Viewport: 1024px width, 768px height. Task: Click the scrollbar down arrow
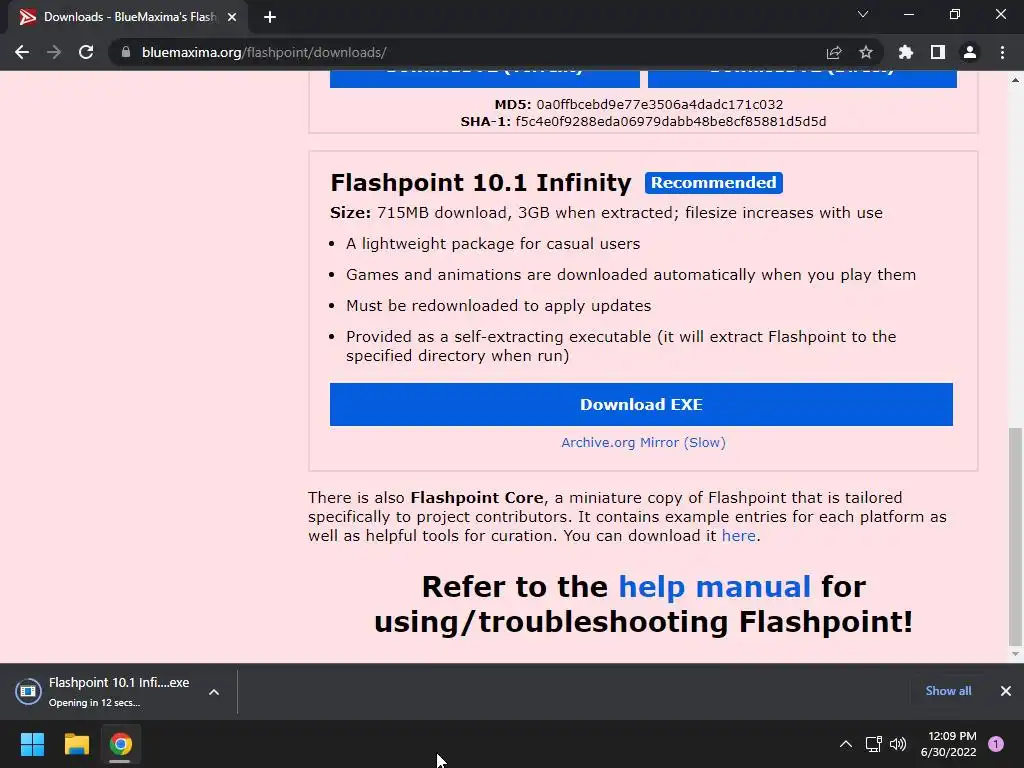[1015, 654]
